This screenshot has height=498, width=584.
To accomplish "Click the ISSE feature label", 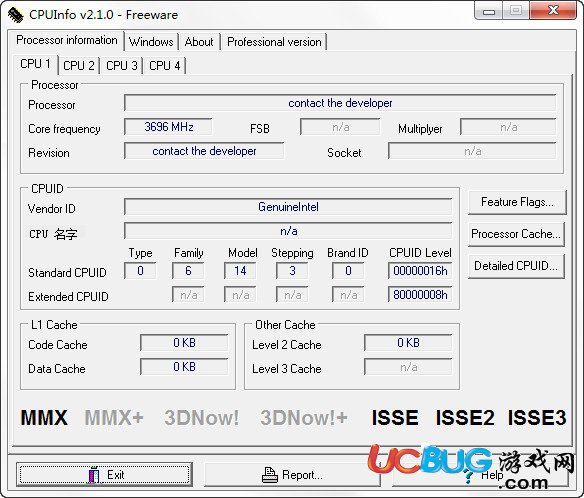I will click(395, 417).
